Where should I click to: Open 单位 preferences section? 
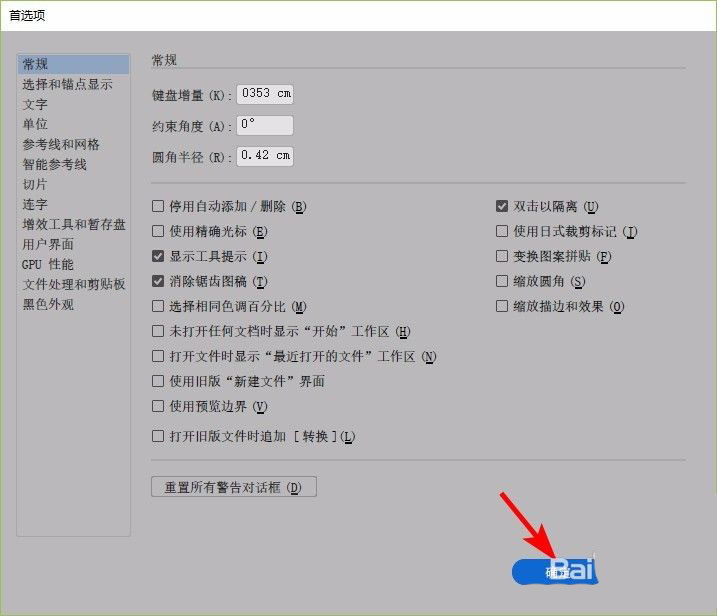pyautogui.click(x=35, y=124)
